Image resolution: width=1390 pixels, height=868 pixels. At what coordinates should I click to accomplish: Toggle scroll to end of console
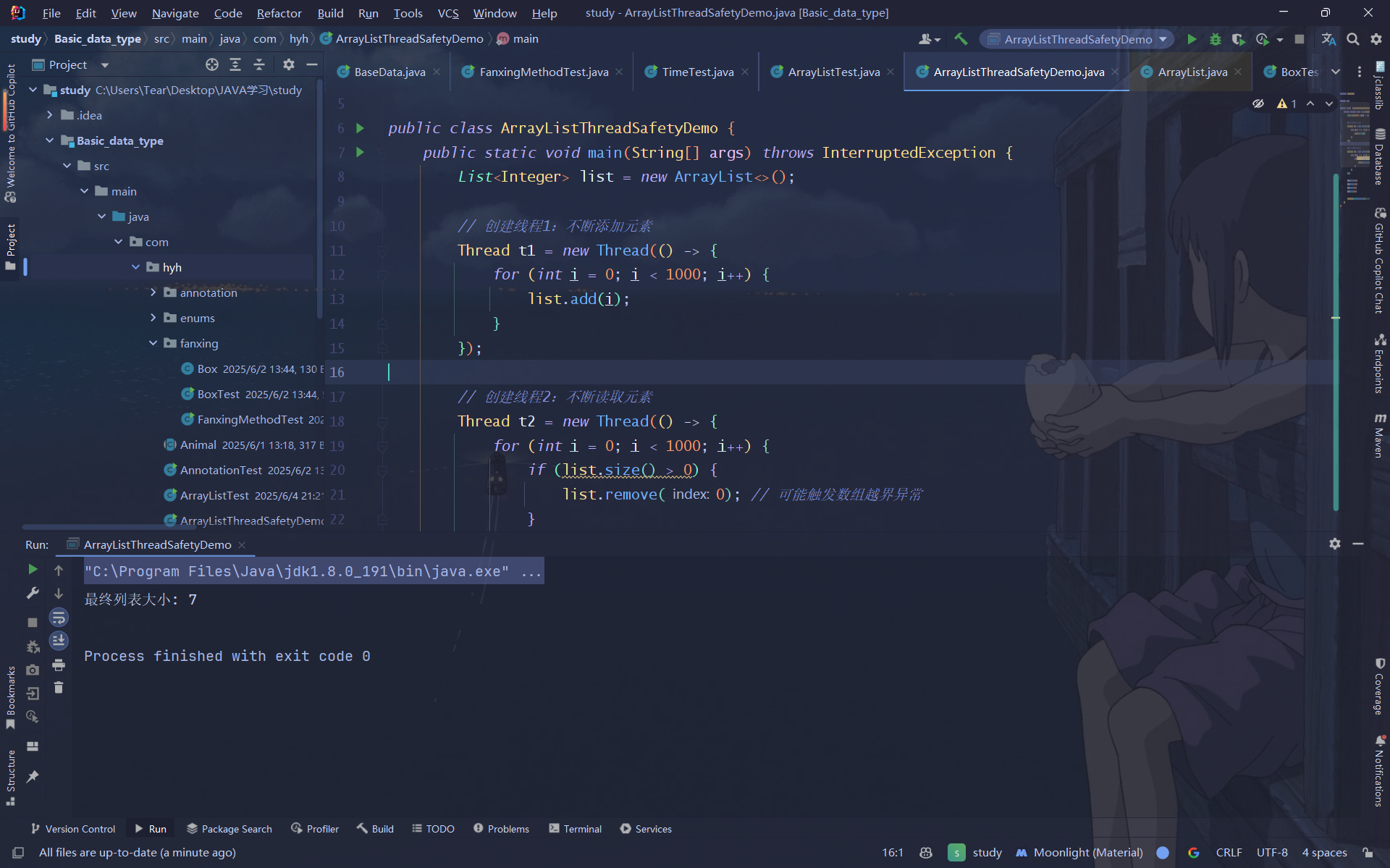(59, 641)
